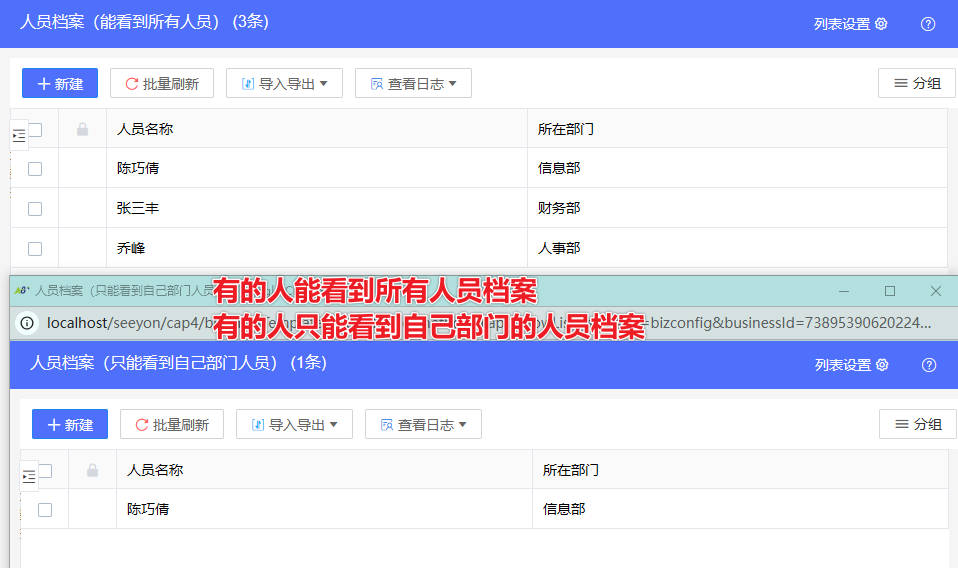Click the site info icon before localhost URL
The image size is (958, 568).
pos(27,323)
